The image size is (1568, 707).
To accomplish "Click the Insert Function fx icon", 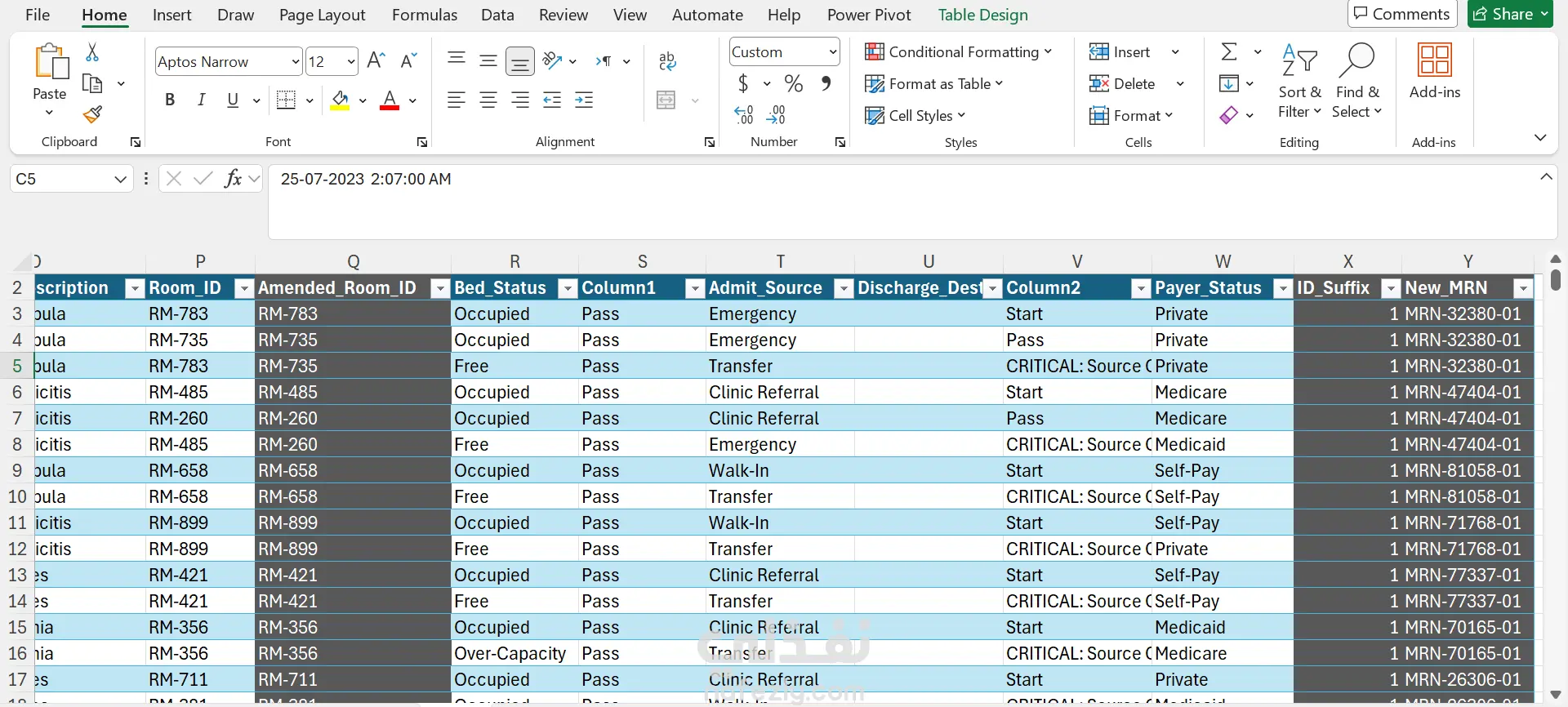I will [x=234, y=179].
